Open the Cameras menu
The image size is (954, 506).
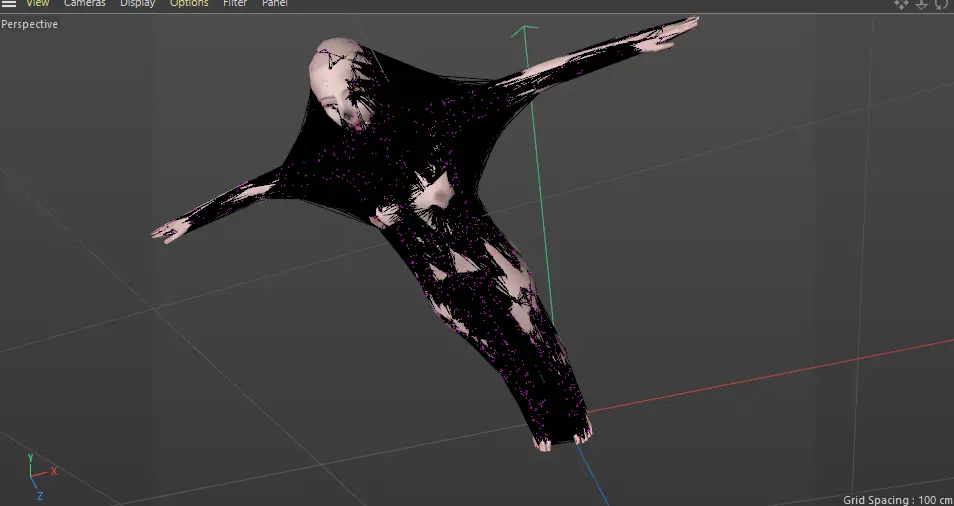(x=85, y=4)
